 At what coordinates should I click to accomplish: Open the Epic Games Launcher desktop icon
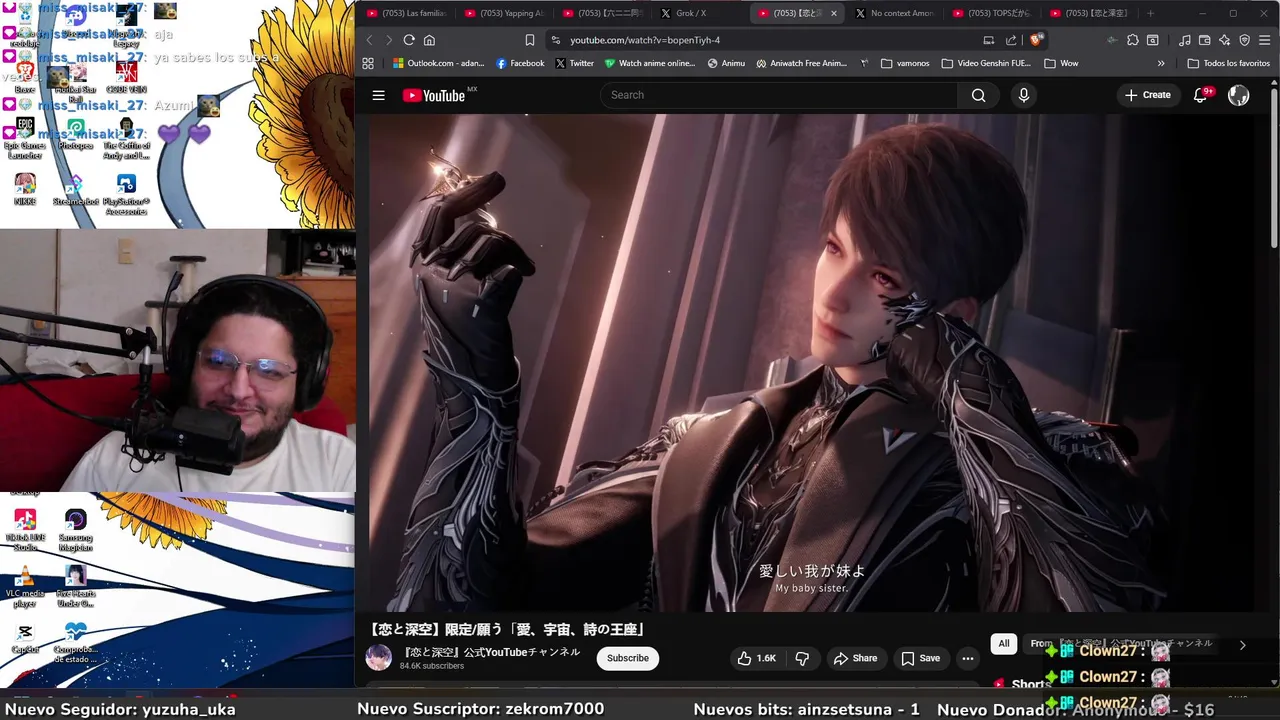coord(25,140)
